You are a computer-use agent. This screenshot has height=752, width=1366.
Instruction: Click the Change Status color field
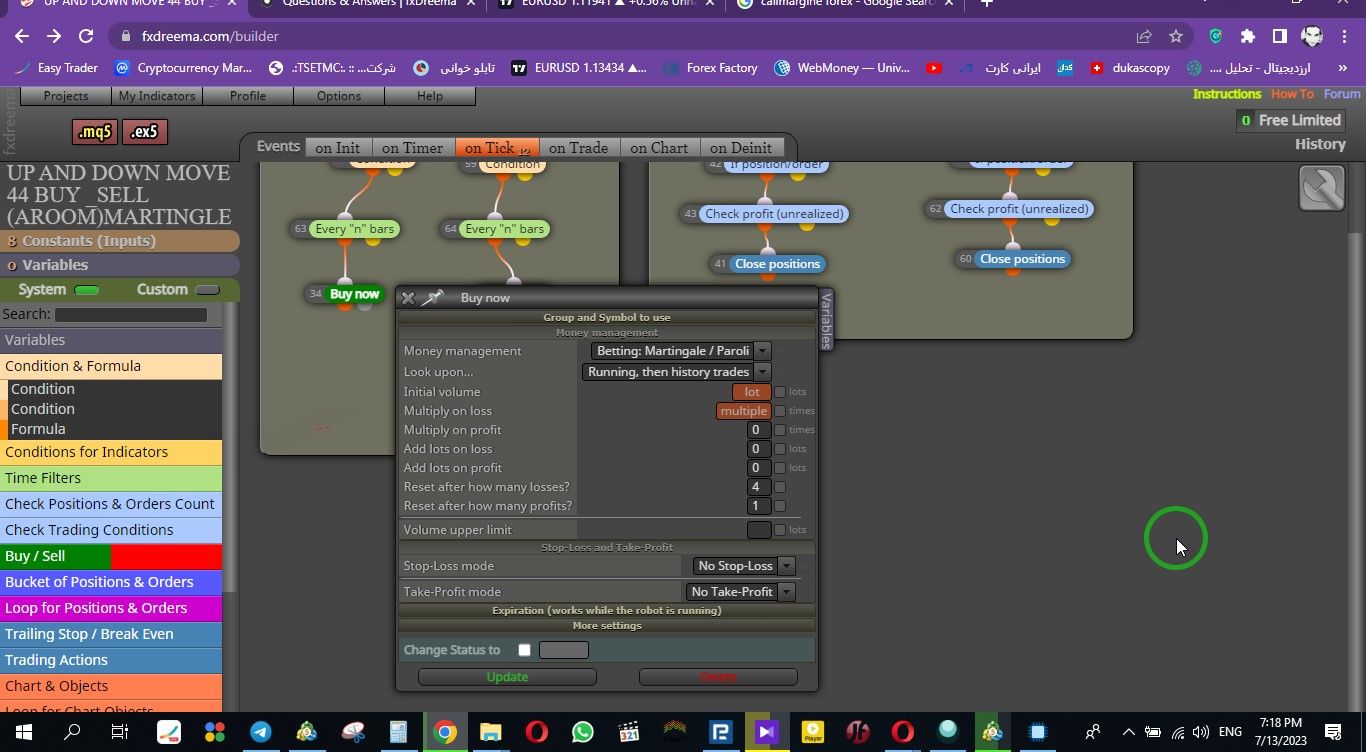tap(564, 650)
